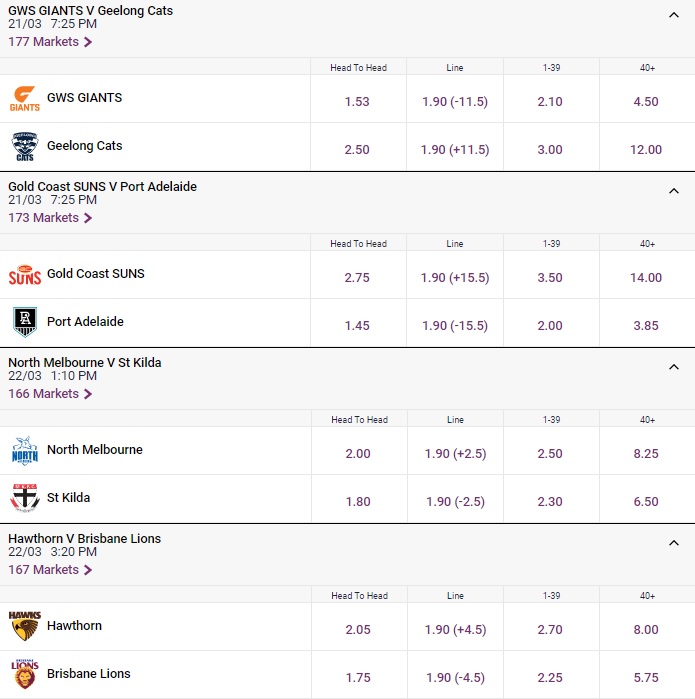The width and height of the screenshot is (695, 699).
Task: Click the St Kilda team logo
Action: point(25,498)
